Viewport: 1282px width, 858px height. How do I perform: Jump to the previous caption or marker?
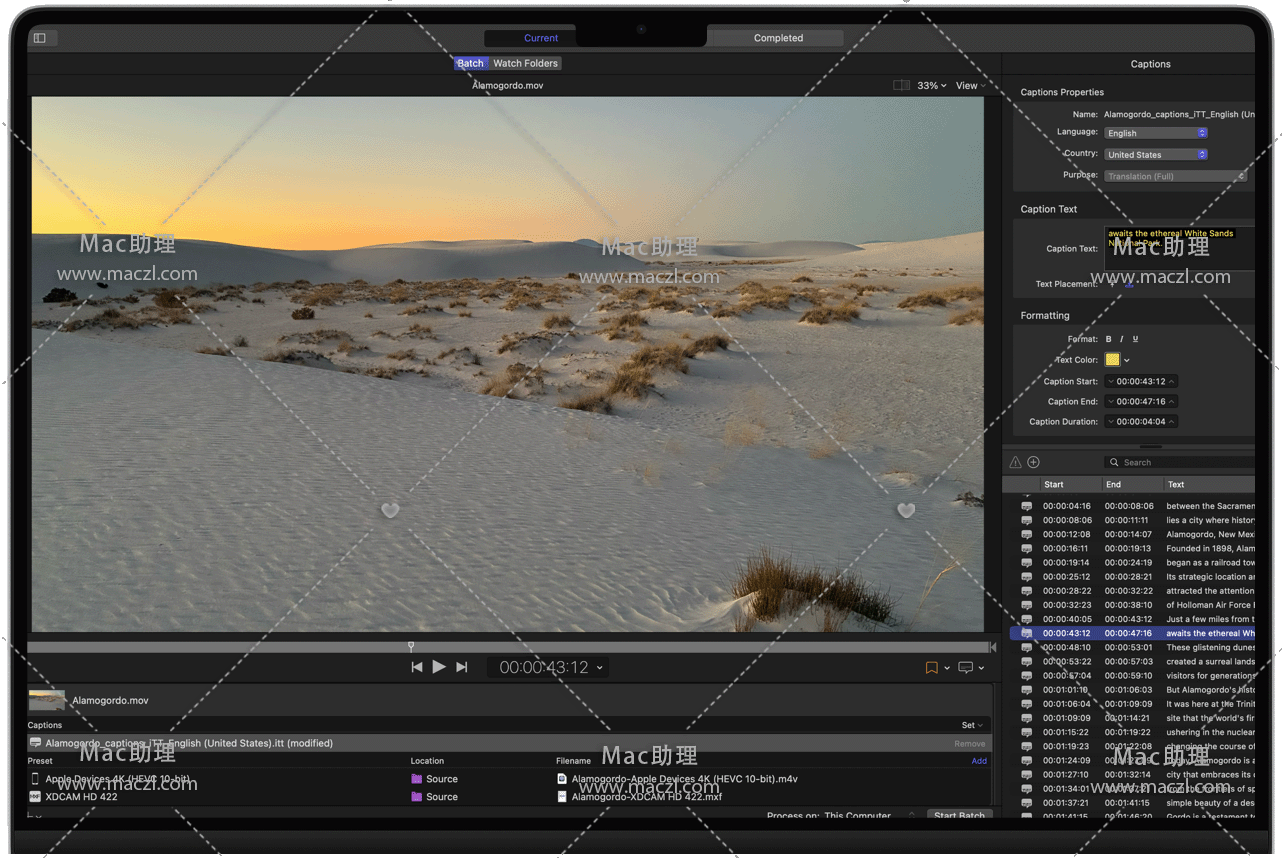pyautogui.click(x=417, y=667)
